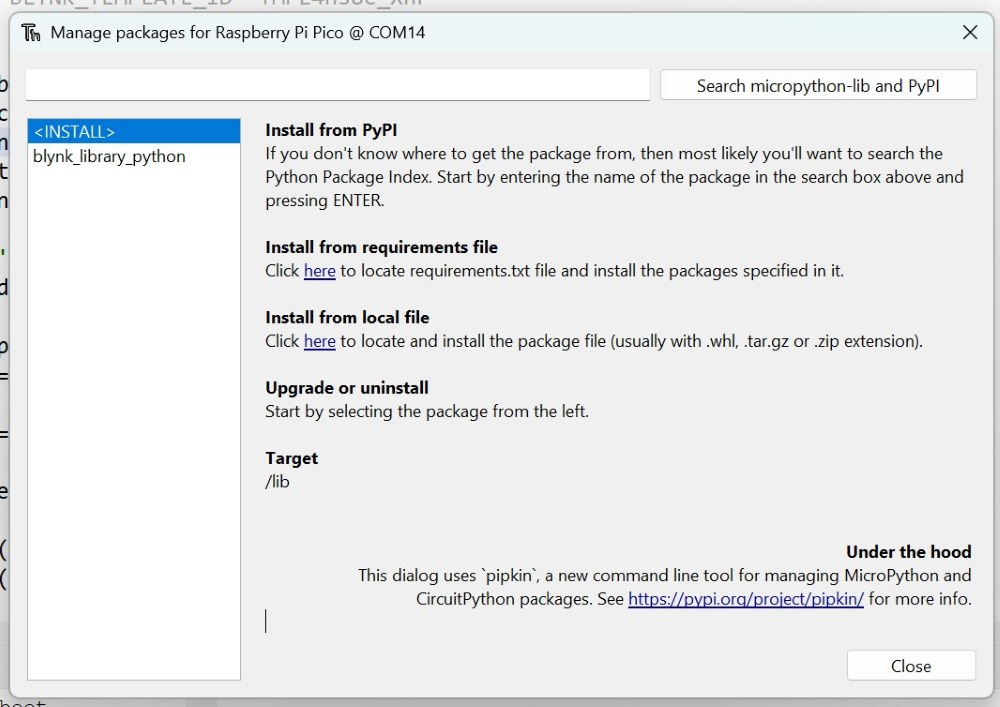Click the 'Upgrade or uninstall' heading
This screenshot has height=707, width=1000.
tap(347, 388)
